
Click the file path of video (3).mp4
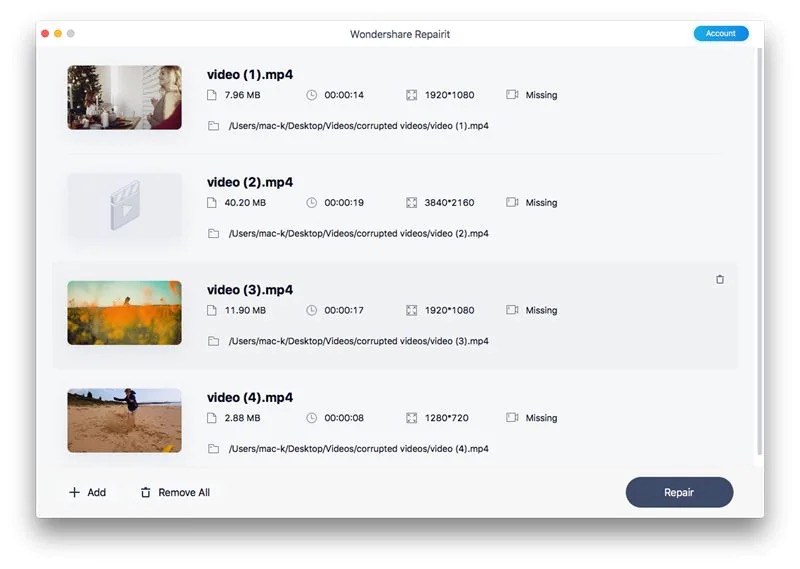[359, 341]
